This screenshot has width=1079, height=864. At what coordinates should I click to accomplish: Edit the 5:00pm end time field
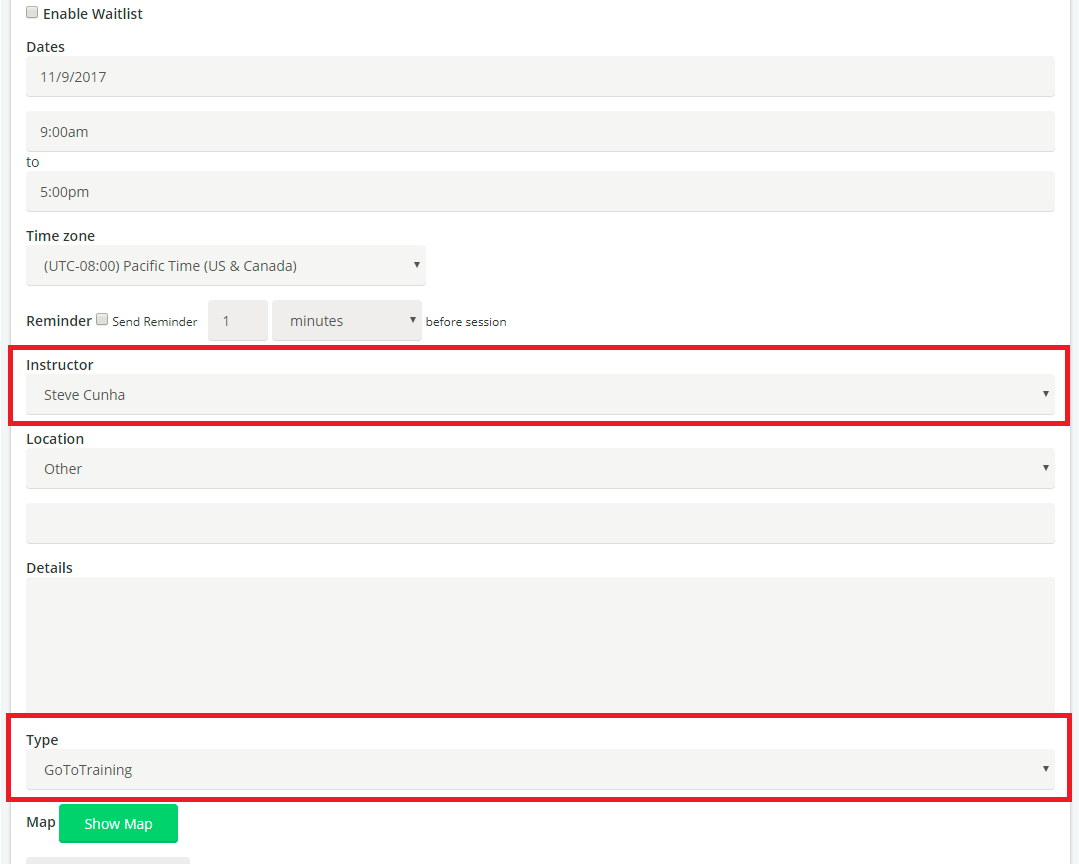(x=540, y=191)
